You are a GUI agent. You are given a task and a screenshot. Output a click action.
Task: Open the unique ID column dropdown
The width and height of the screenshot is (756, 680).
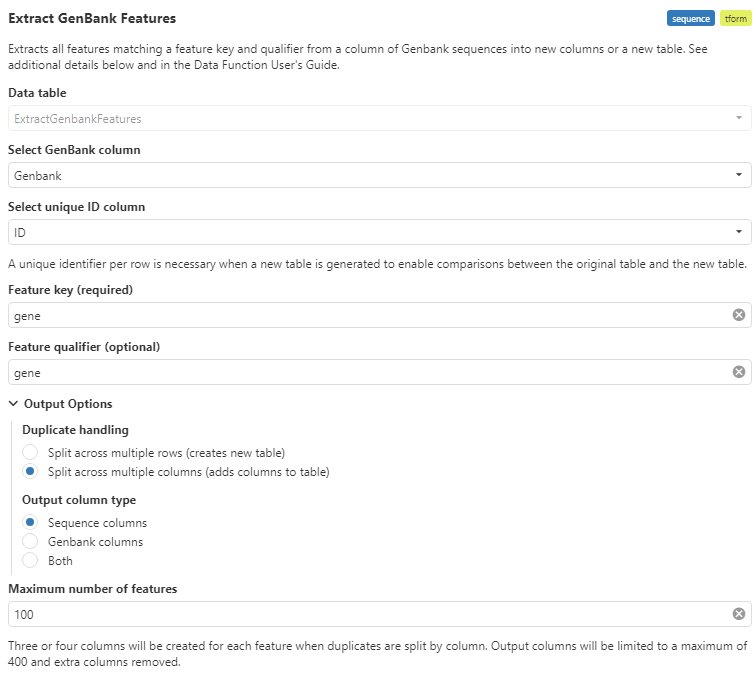point(738,232)
